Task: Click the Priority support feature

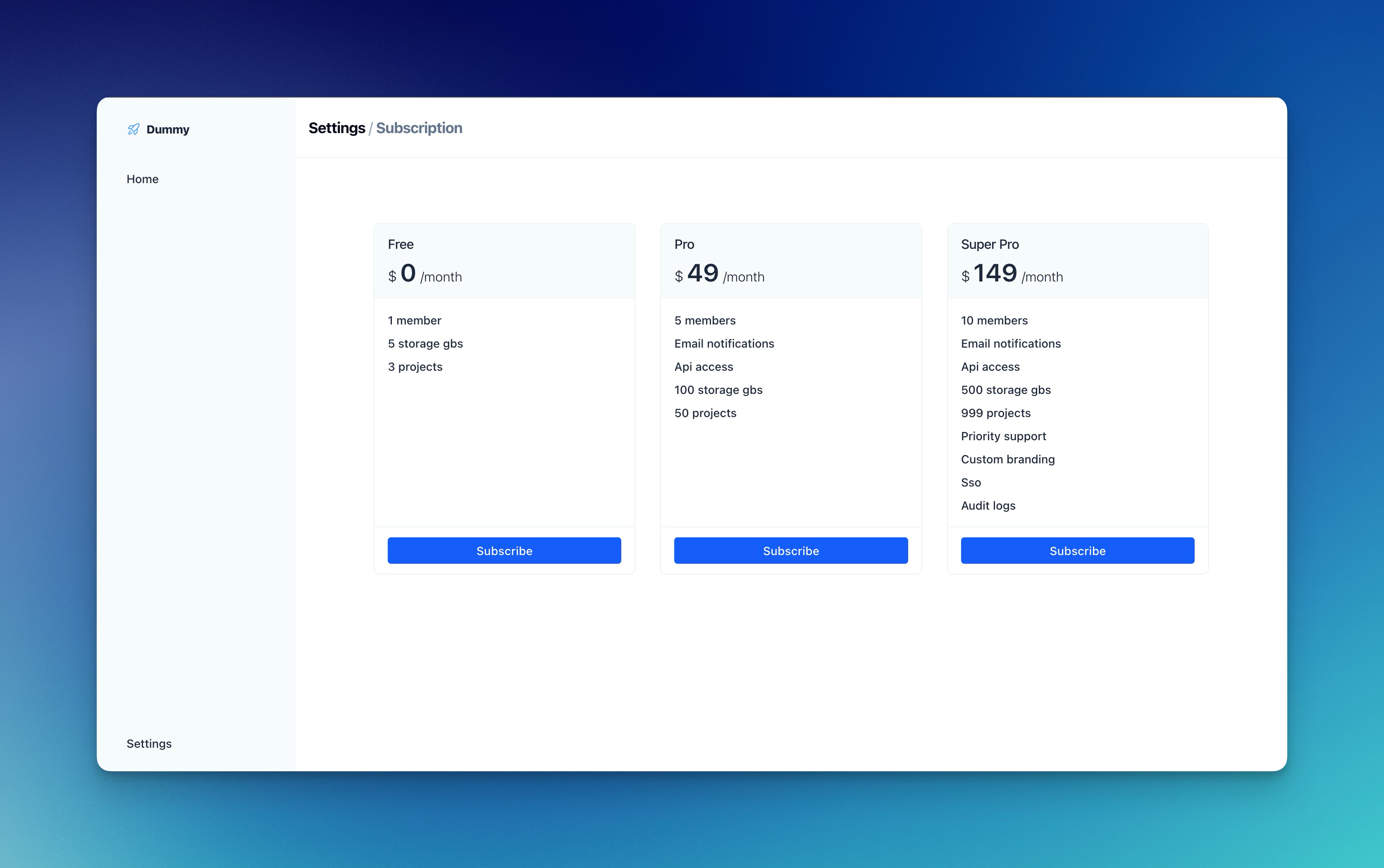Action: tap(1003, 436)
